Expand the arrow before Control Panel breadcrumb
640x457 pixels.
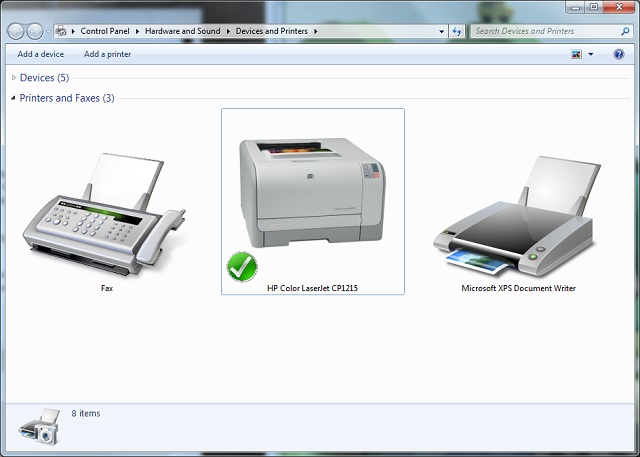pos(73,31)
